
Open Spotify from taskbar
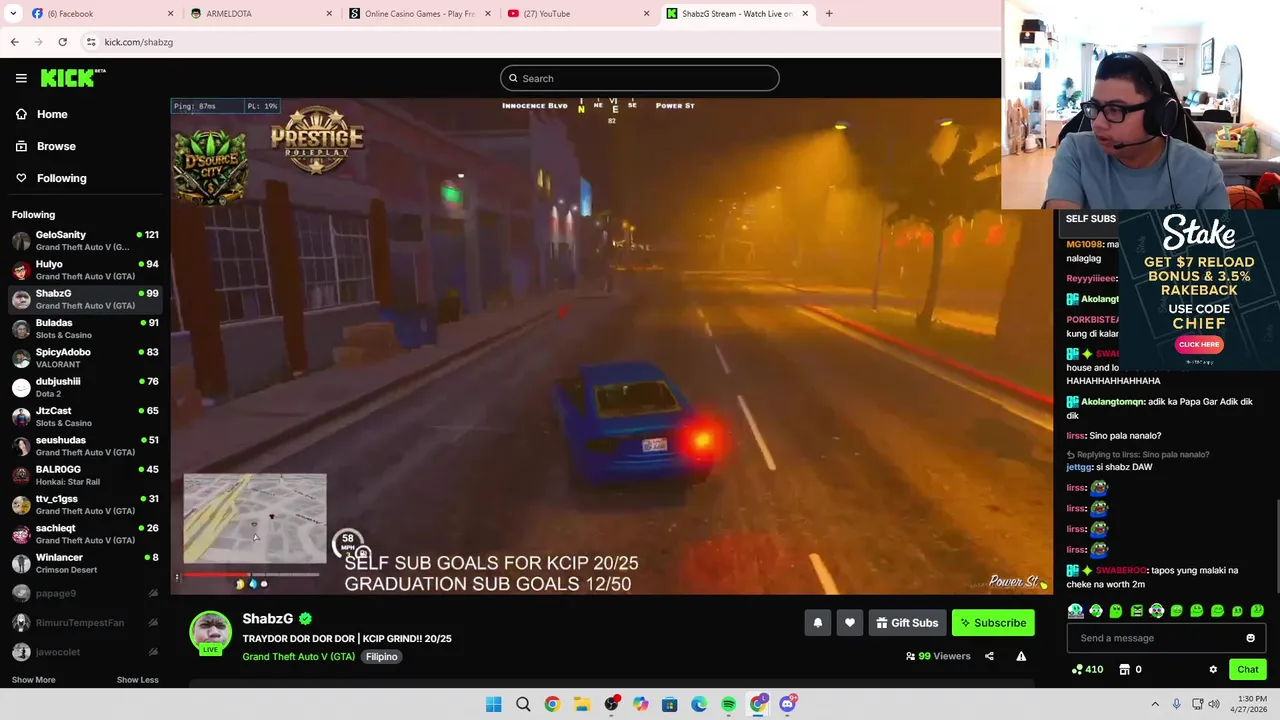[x=728, y=705]
